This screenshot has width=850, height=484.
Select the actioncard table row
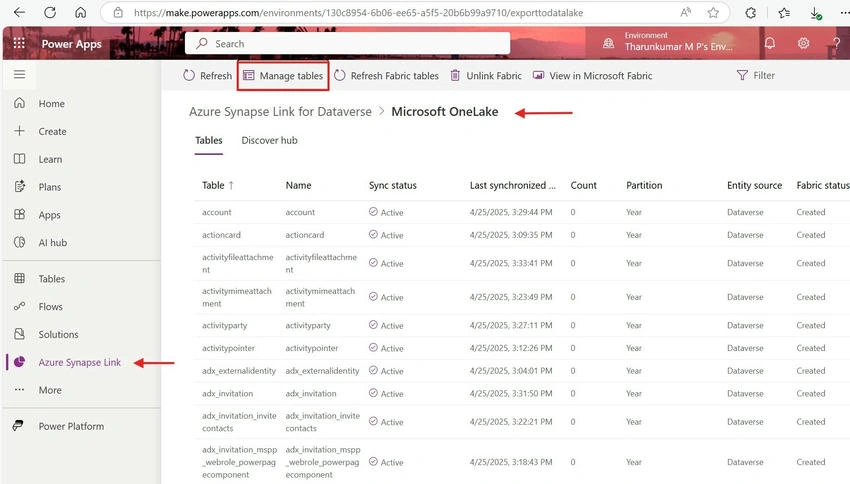(521, 235)
